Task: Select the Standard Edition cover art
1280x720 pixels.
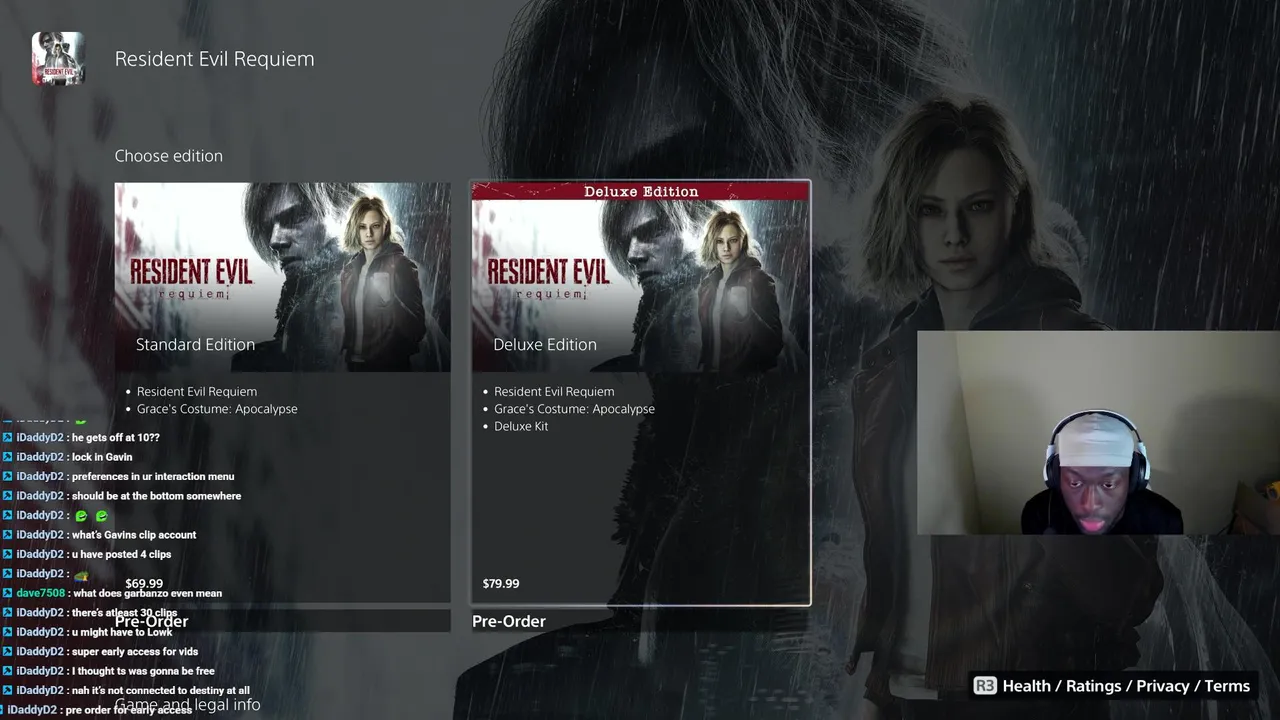Action: click(282, 277)
